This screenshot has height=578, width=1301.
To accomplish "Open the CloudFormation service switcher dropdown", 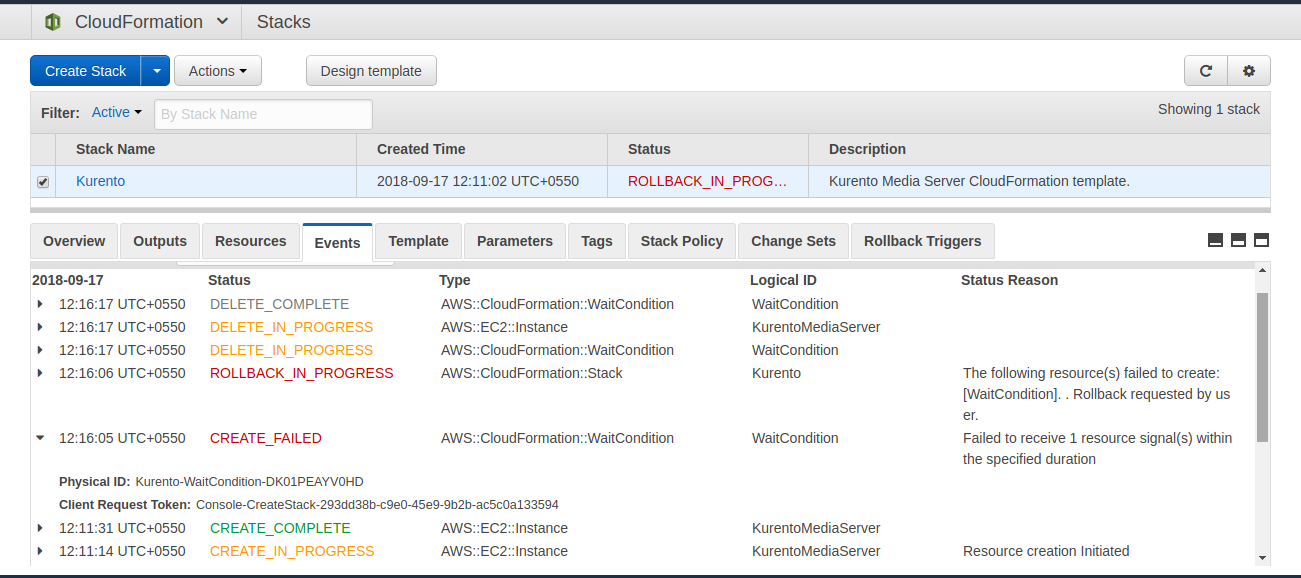I will tap(222, 21).
